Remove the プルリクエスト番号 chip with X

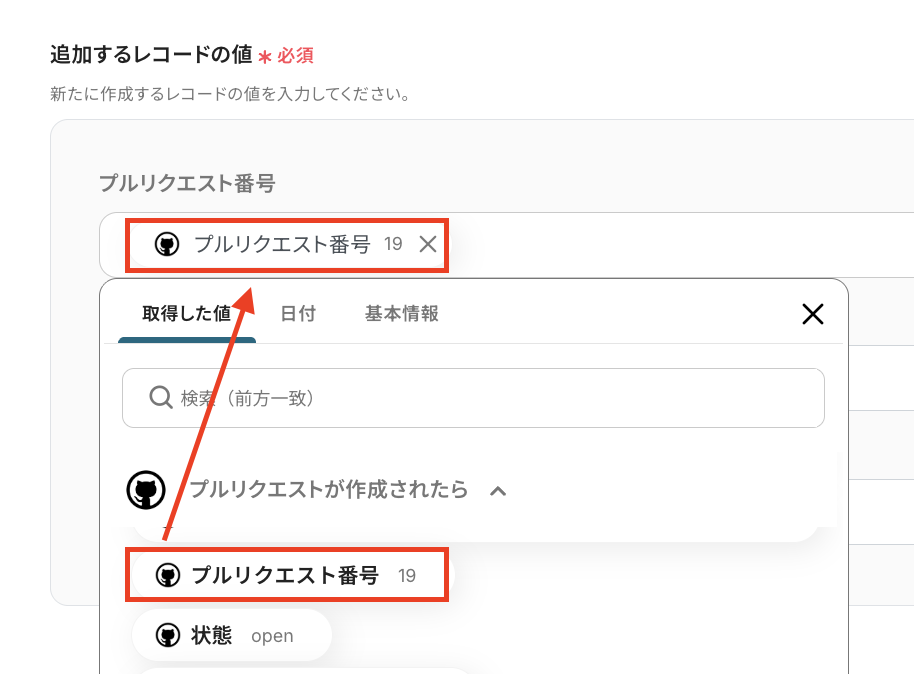[428, 244]
